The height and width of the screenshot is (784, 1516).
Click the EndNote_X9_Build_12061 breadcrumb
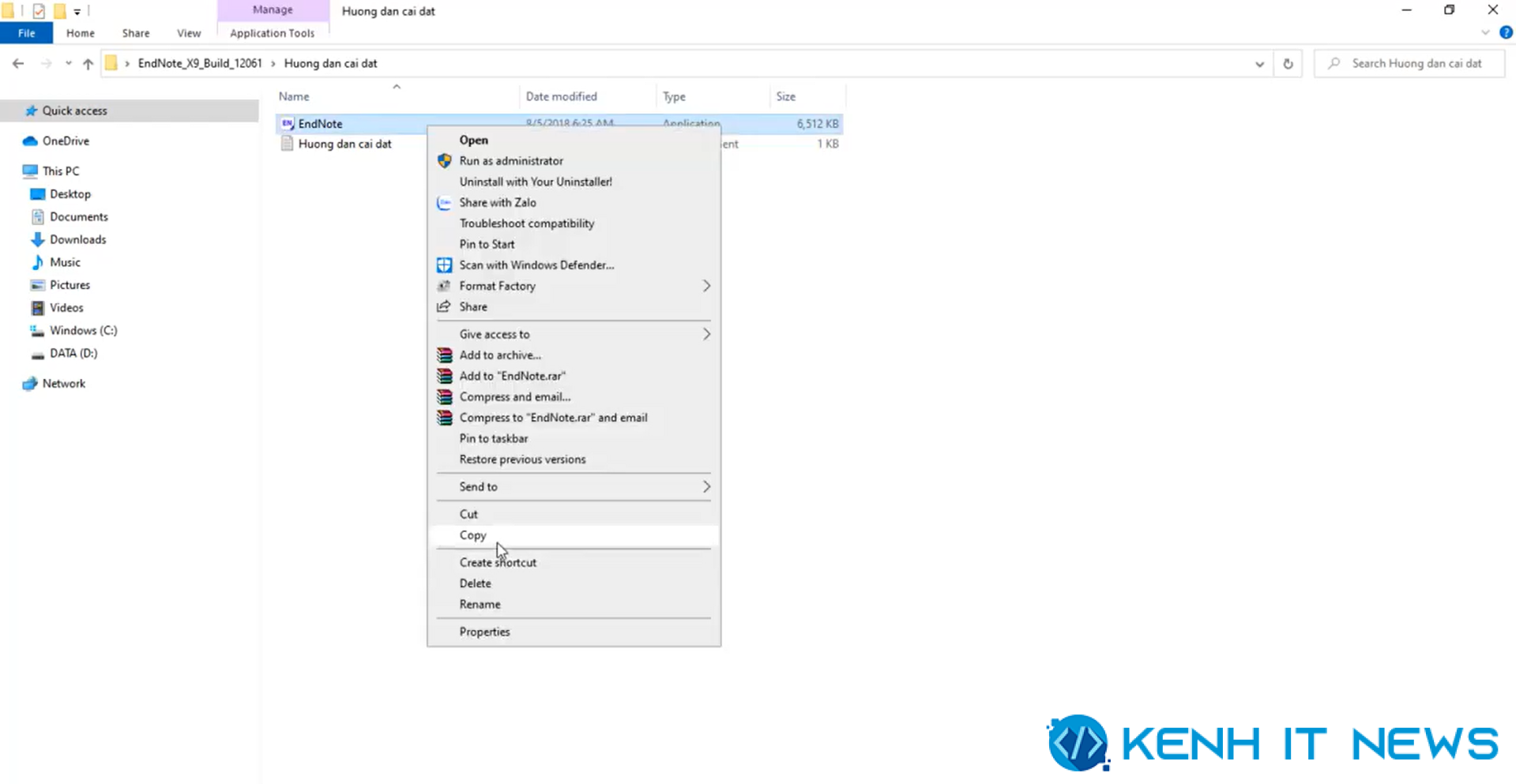[200, 63]
